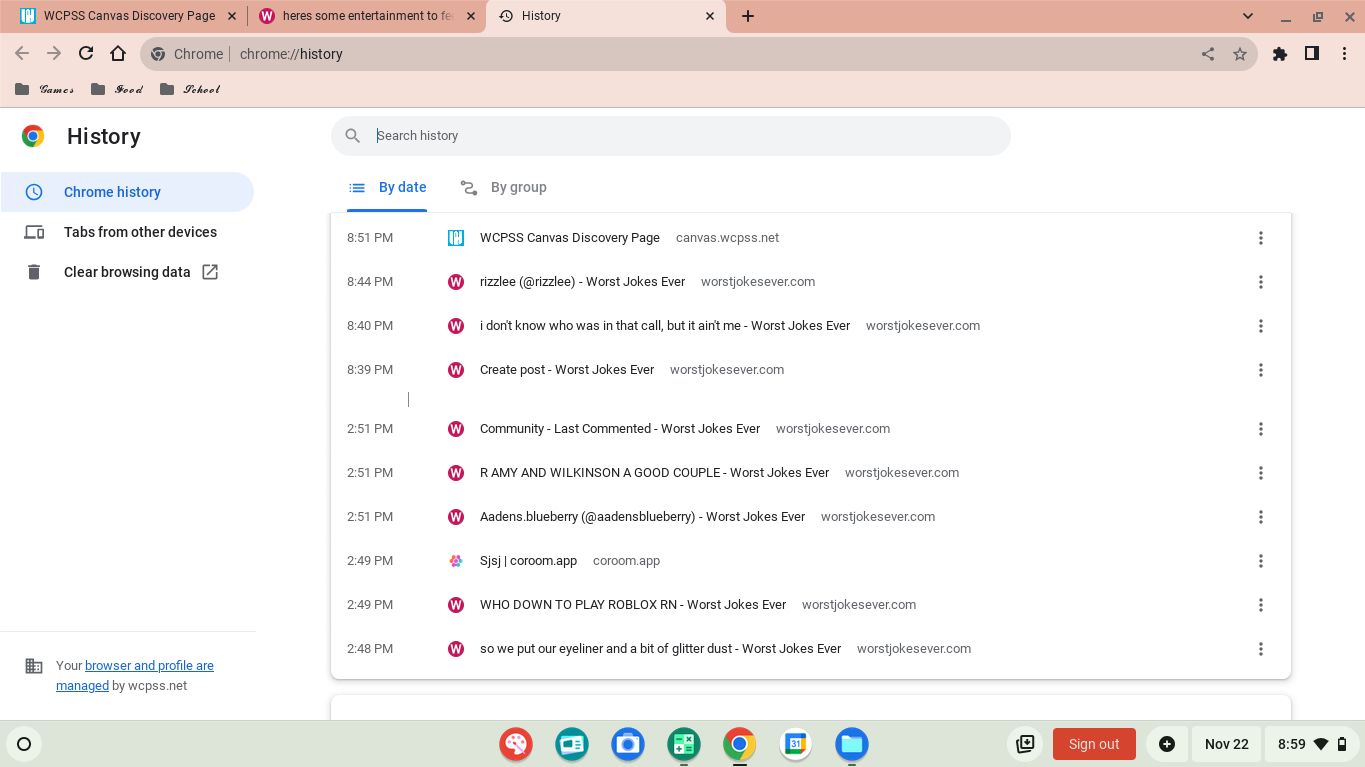The width and height of the screenshot is (1365, 767).
Task: Select Tabs from other devices
Action: (x=140, y=232)
